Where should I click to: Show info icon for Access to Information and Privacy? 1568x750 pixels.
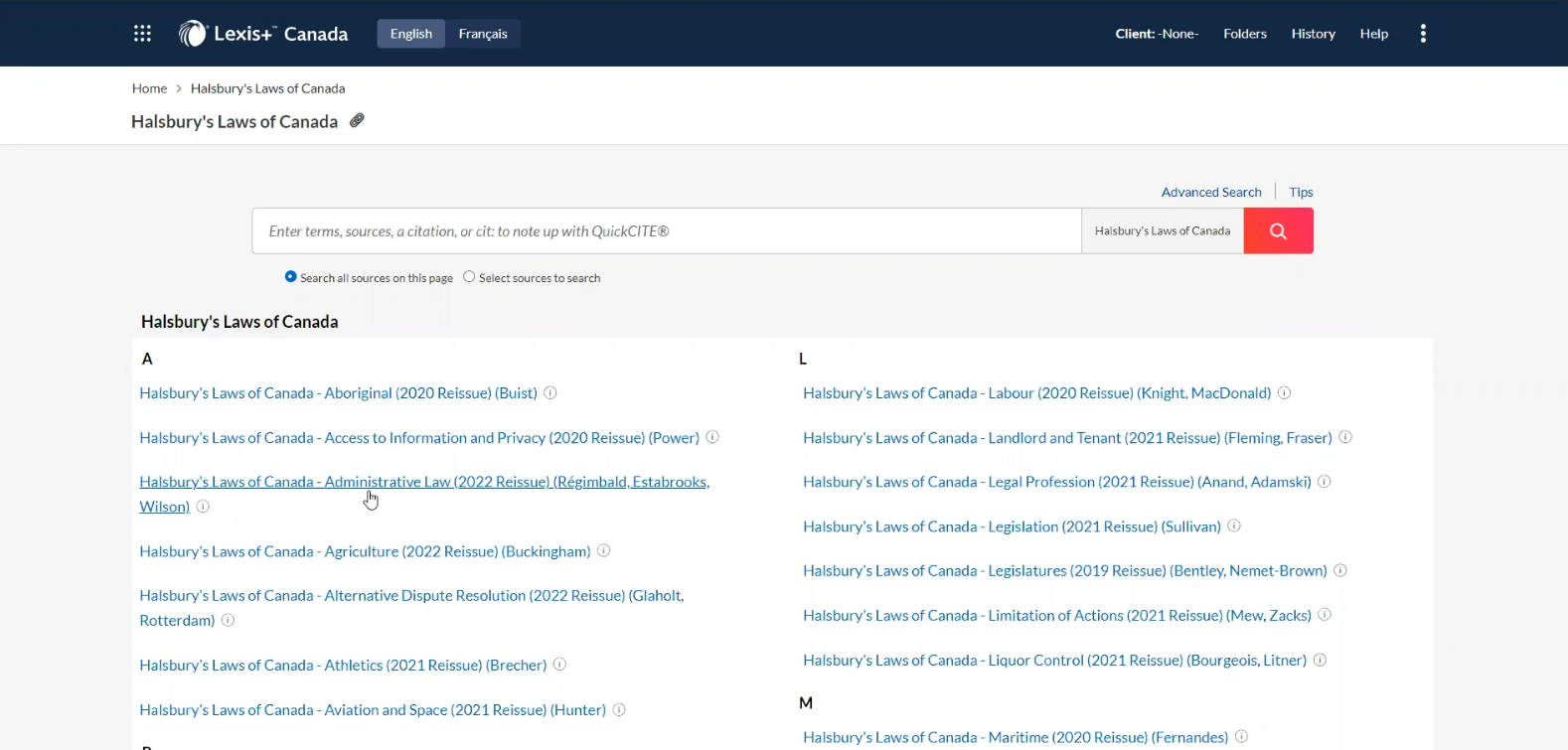coord(712,437)
